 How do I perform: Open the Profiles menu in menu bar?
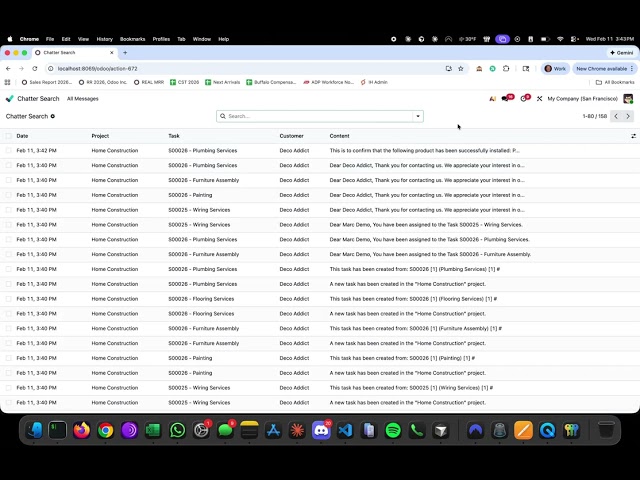pyautogui.click(x=161, y=39)
